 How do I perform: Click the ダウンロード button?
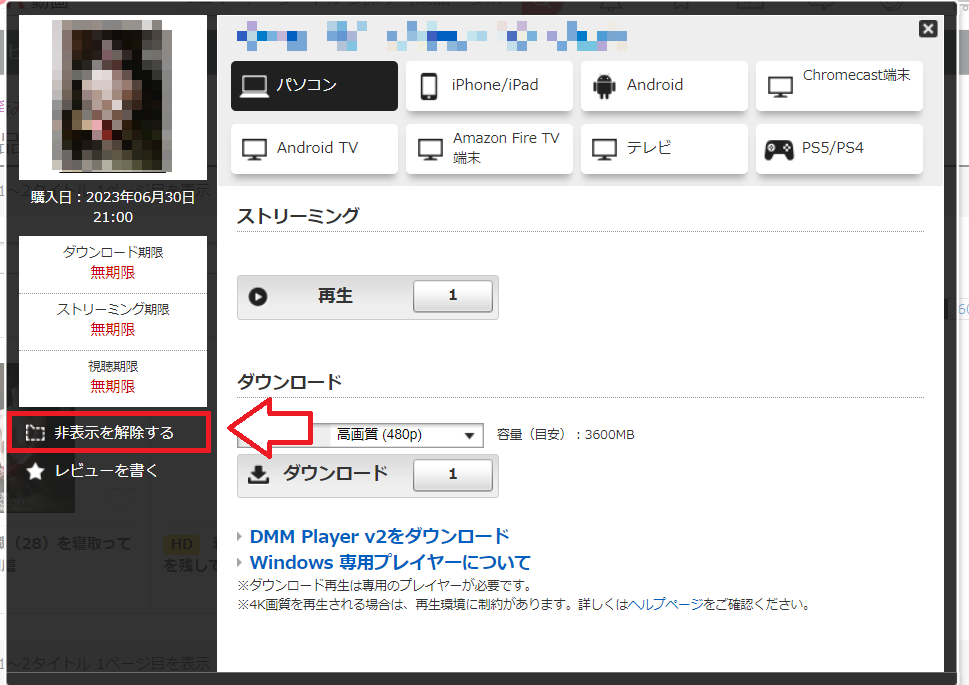pos(368,475)
